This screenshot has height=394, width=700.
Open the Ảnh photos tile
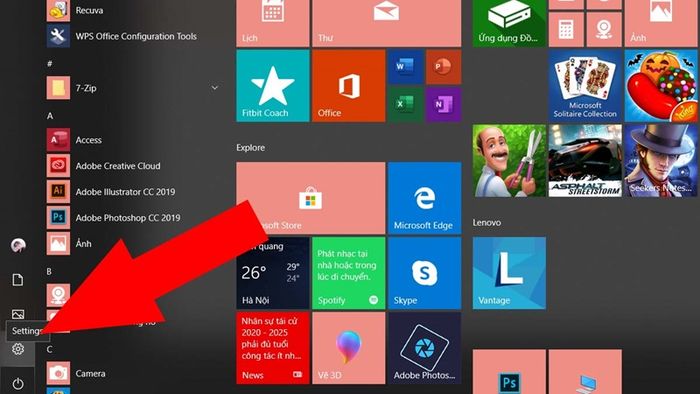click(661, 23)
